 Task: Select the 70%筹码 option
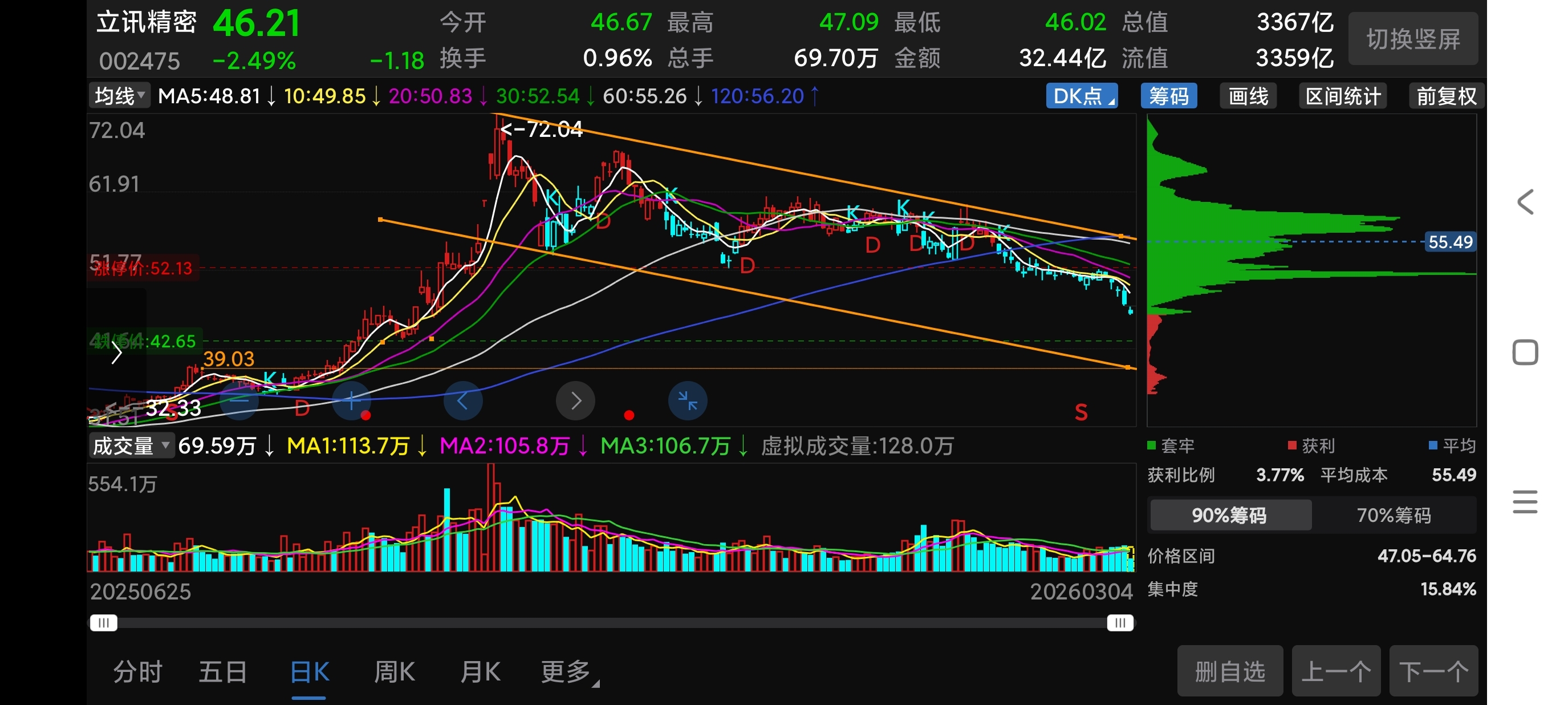point(1394,515)
